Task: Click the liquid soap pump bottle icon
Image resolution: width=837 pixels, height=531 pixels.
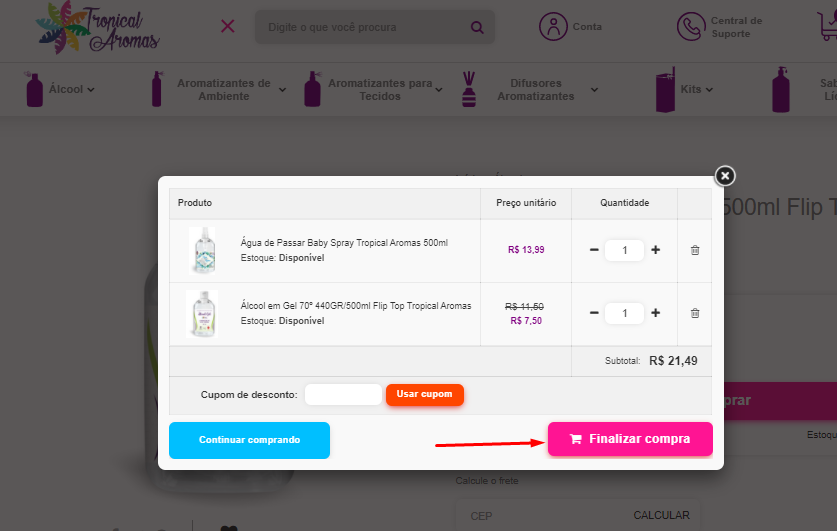Action: [x=780, y=89]
